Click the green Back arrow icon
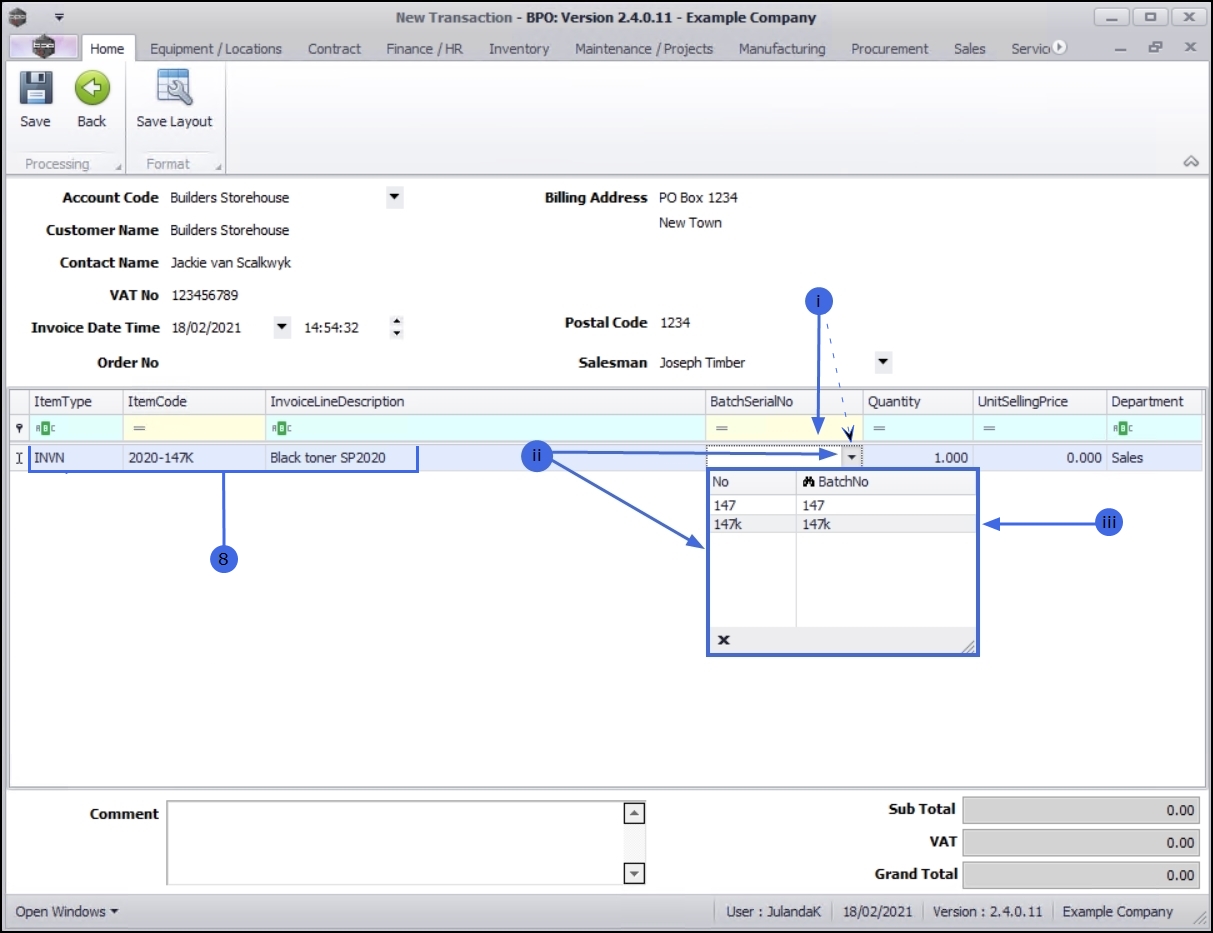This screenshot has height=933, width=1213. coord(91,90)
